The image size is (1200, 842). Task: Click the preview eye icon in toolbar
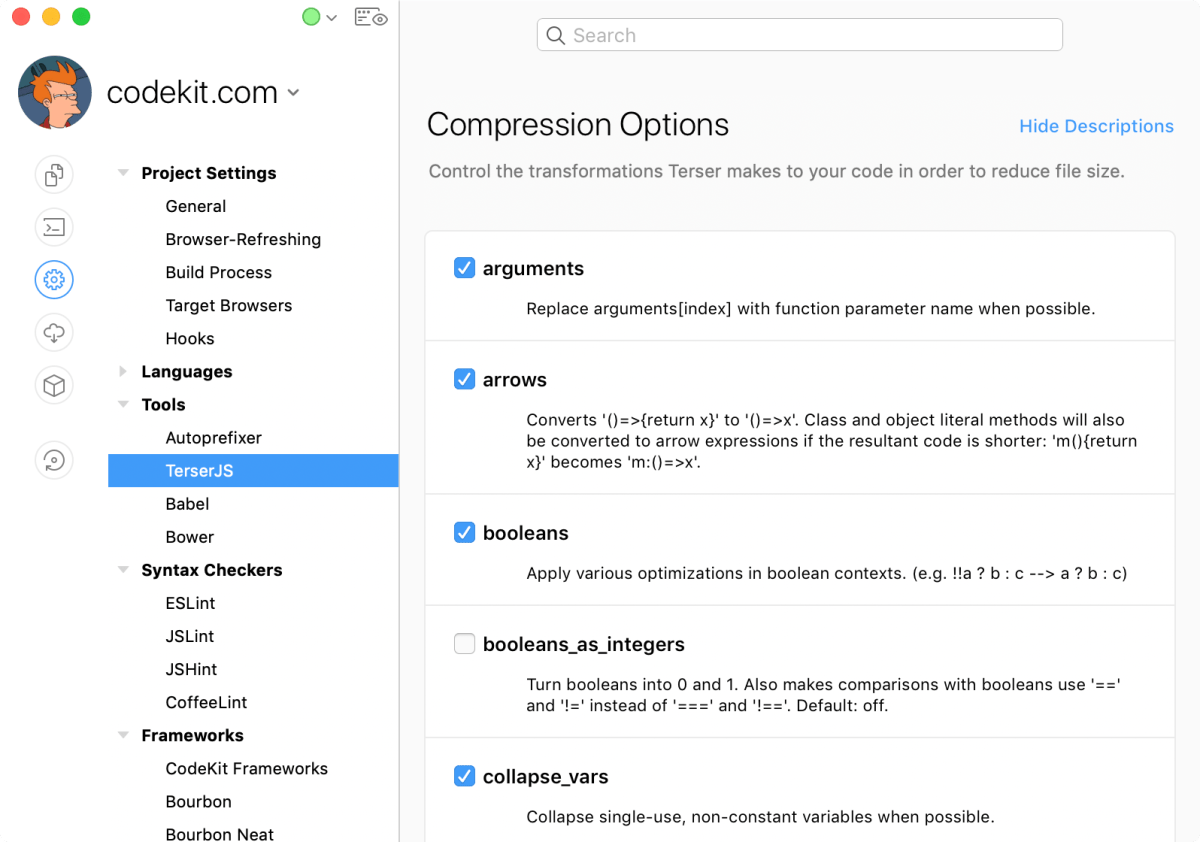tap(371, 17)
